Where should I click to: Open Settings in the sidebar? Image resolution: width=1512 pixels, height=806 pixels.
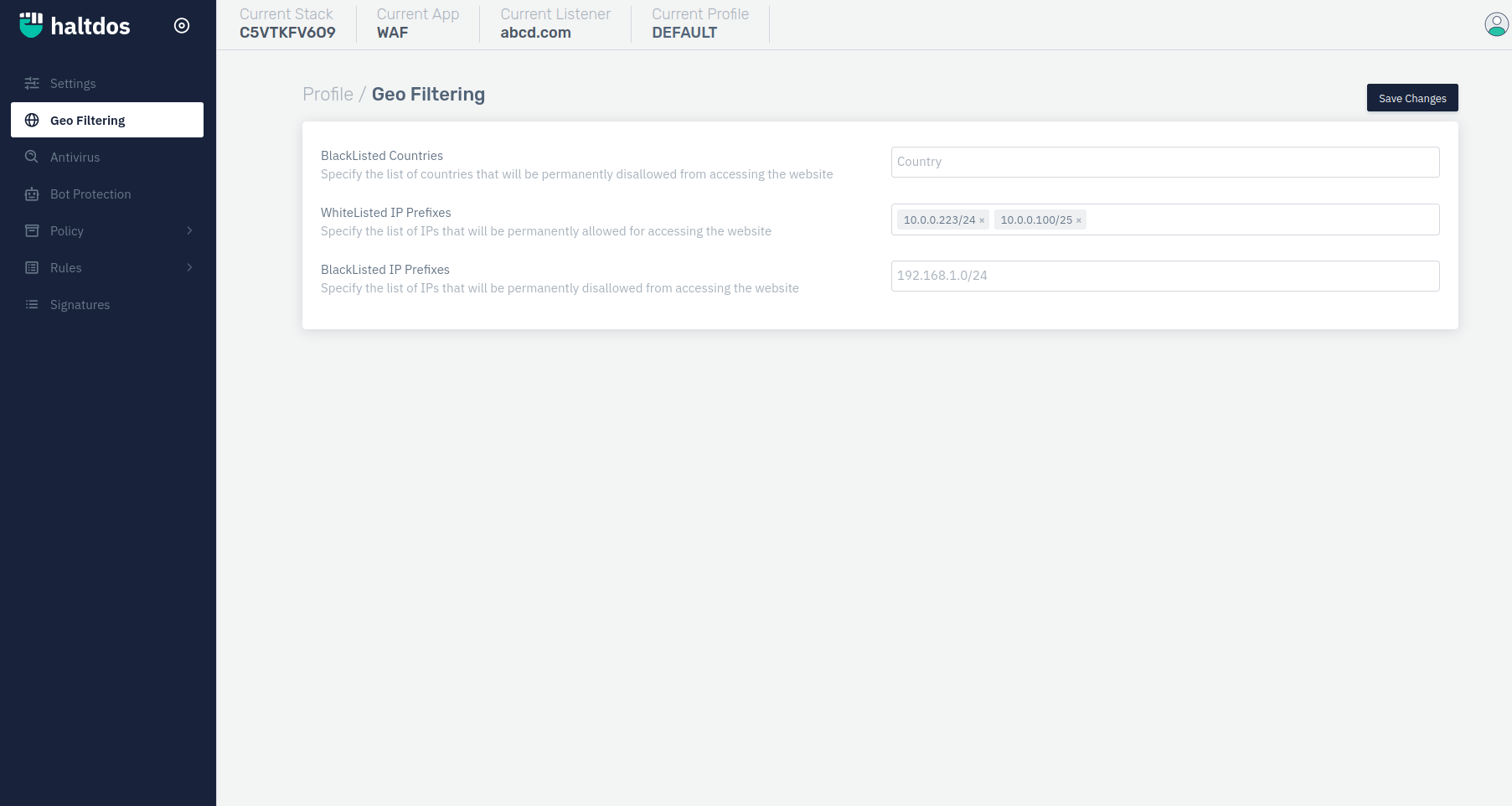pyautogui.click(x=107, y=83)
